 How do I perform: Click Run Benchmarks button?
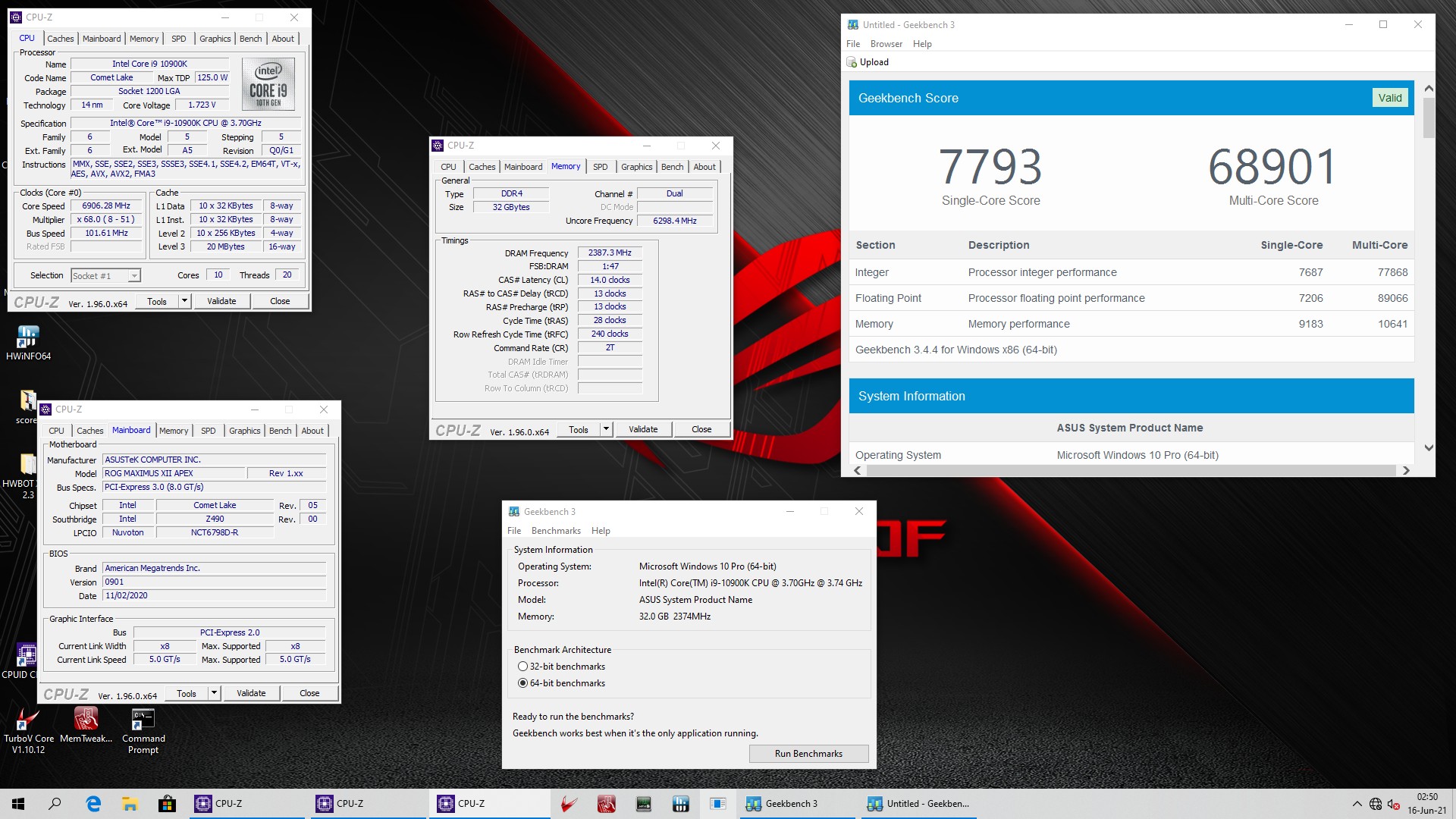point(808,754)
